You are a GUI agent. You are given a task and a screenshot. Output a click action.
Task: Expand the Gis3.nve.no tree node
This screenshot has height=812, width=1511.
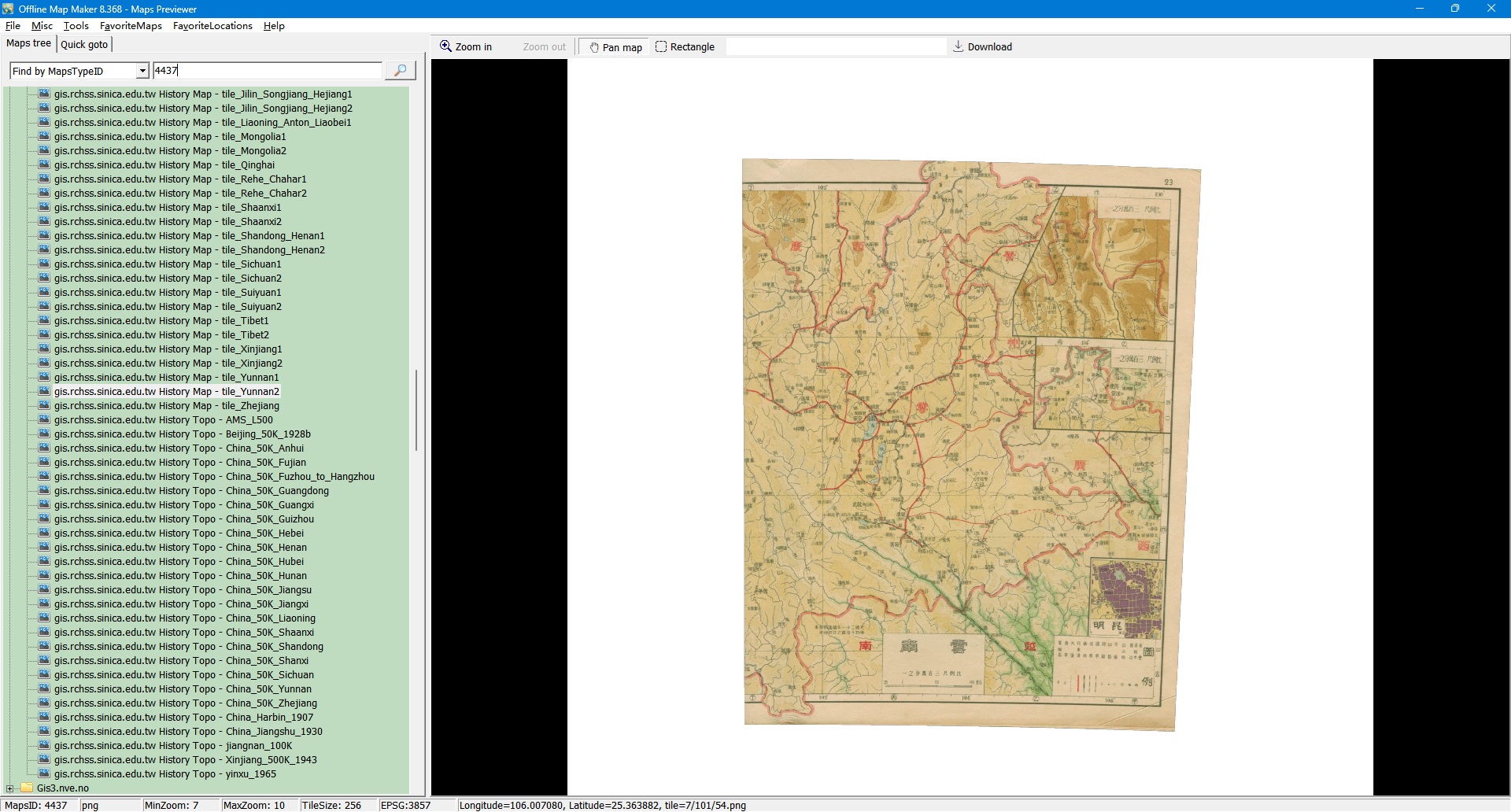tap(9, 788)
